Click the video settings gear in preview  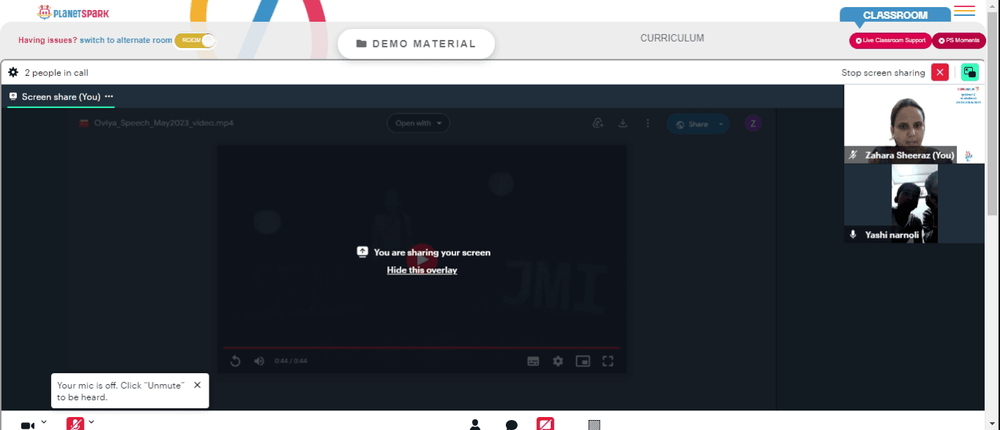[558, 361]
